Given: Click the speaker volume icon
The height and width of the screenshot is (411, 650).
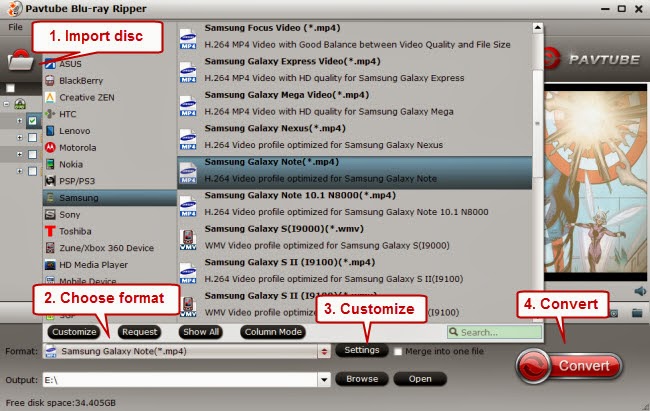Looking at the screenshot, I should coord(640,291).
